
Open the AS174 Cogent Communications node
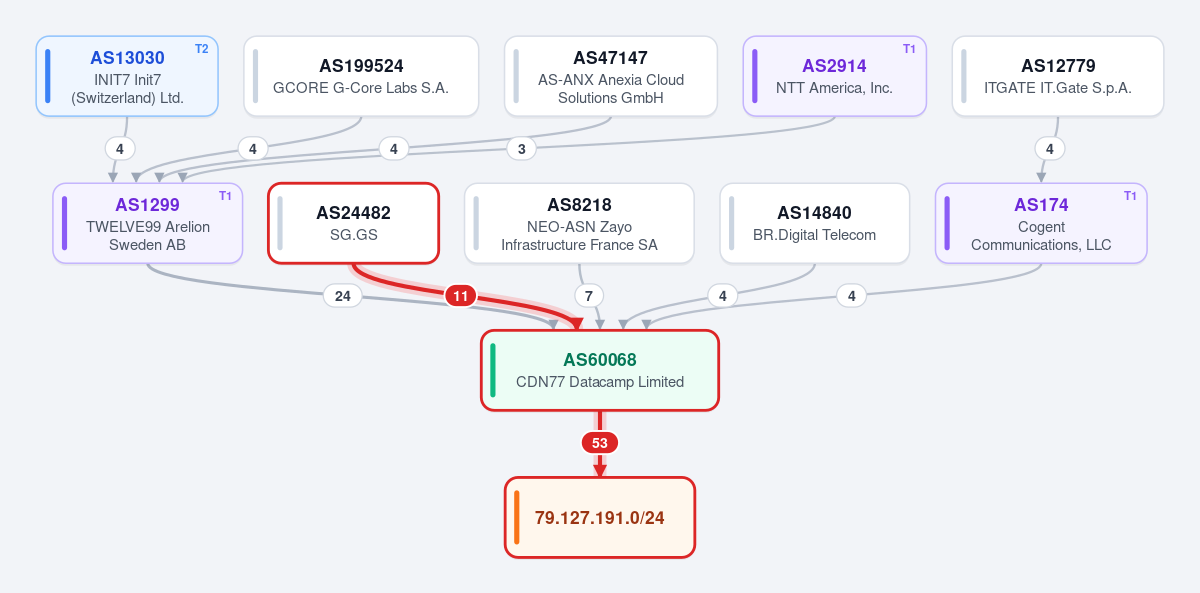click(x=1041, y=223)
